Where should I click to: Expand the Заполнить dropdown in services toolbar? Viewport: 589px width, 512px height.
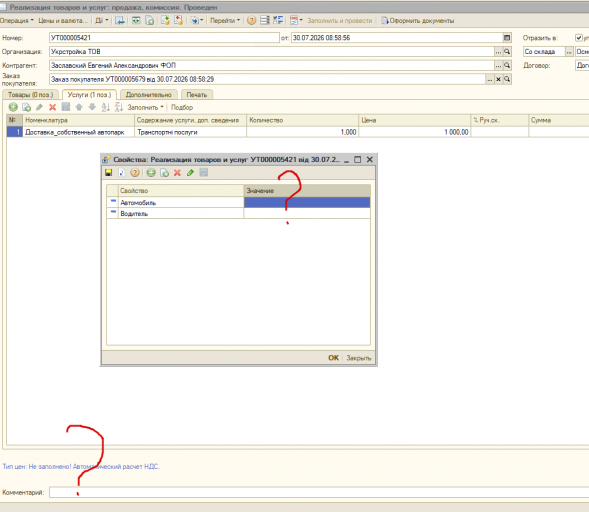point(145,107)
